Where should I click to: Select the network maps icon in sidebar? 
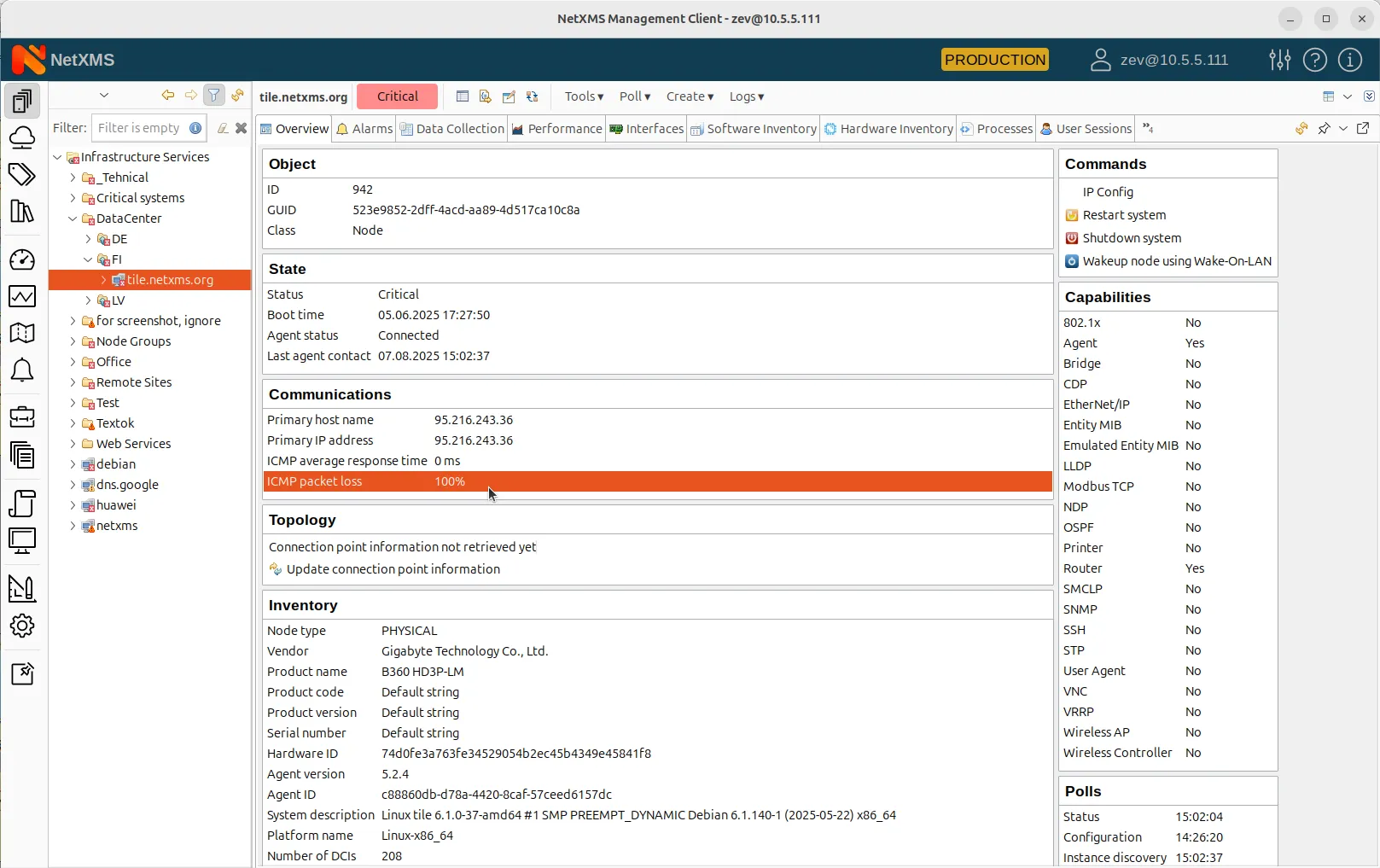(22, 333)
